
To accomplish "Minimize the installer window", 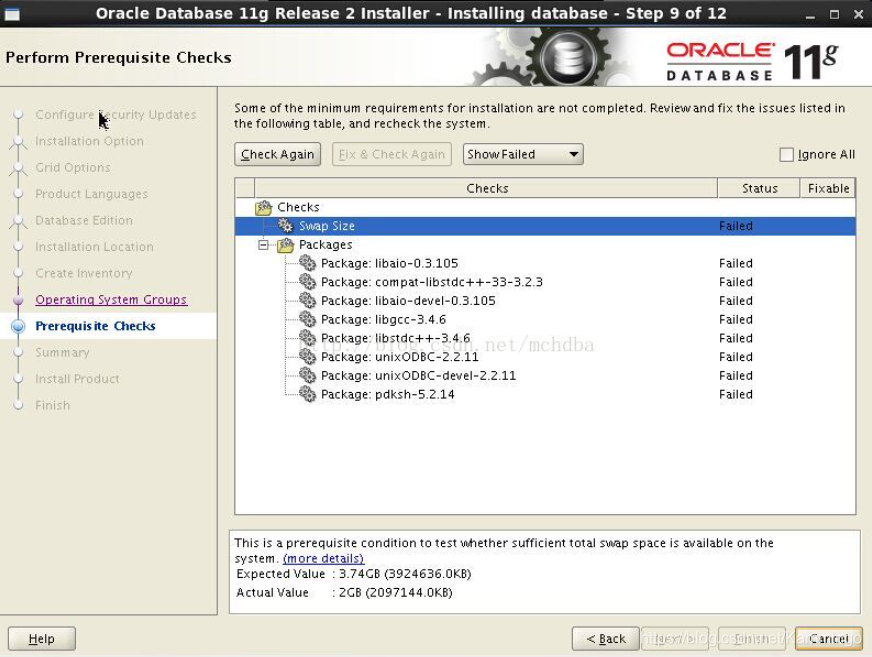I will click(810, 15).
